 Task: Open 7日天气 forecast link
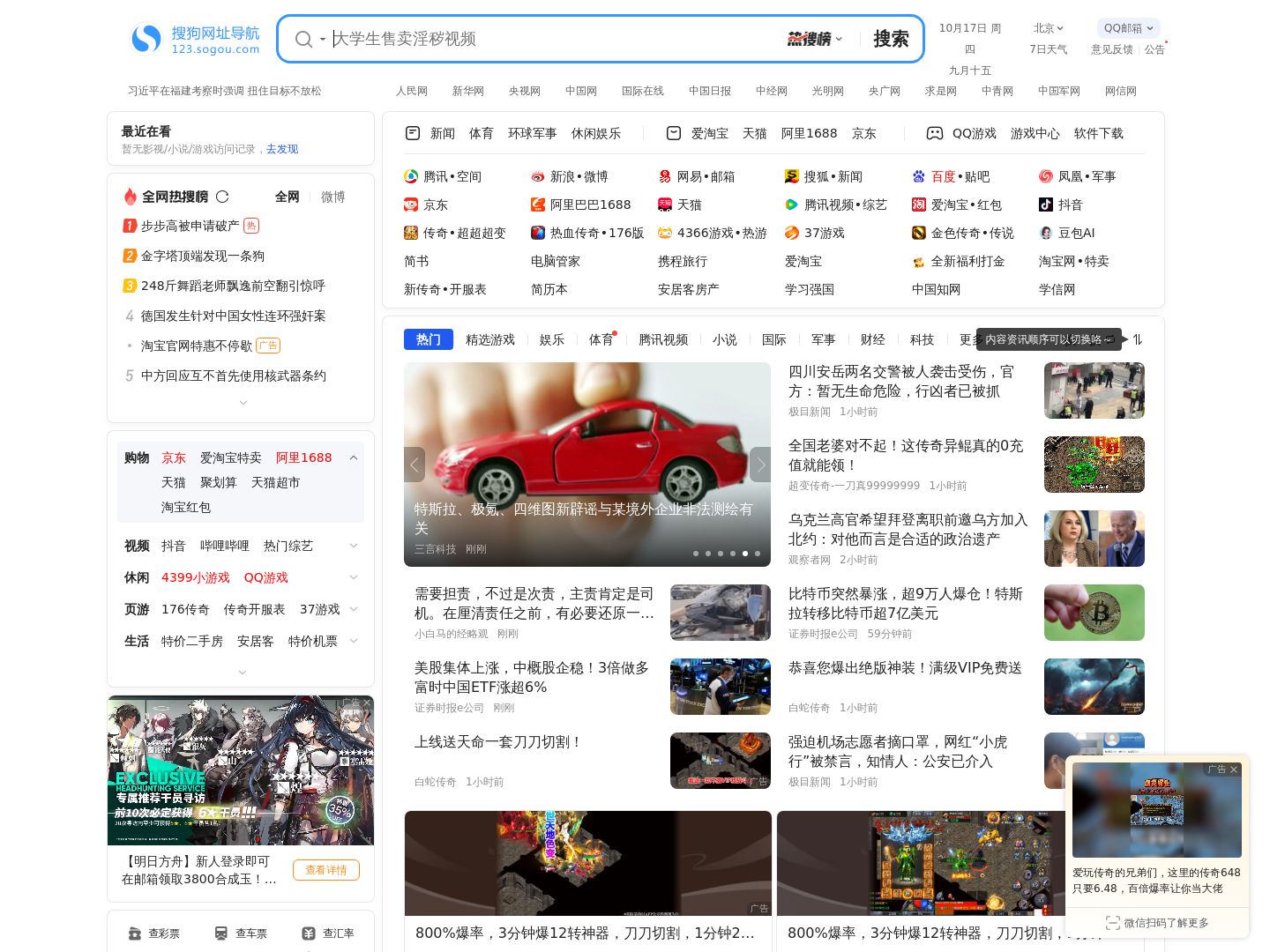tap(1049, 49)
